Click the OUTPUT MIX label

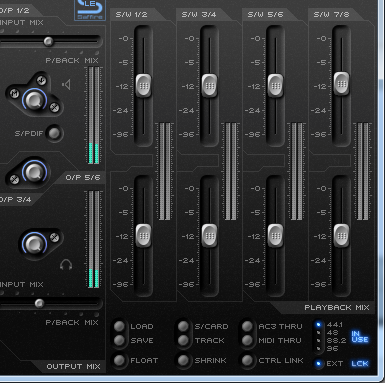(x=73, y=367)
